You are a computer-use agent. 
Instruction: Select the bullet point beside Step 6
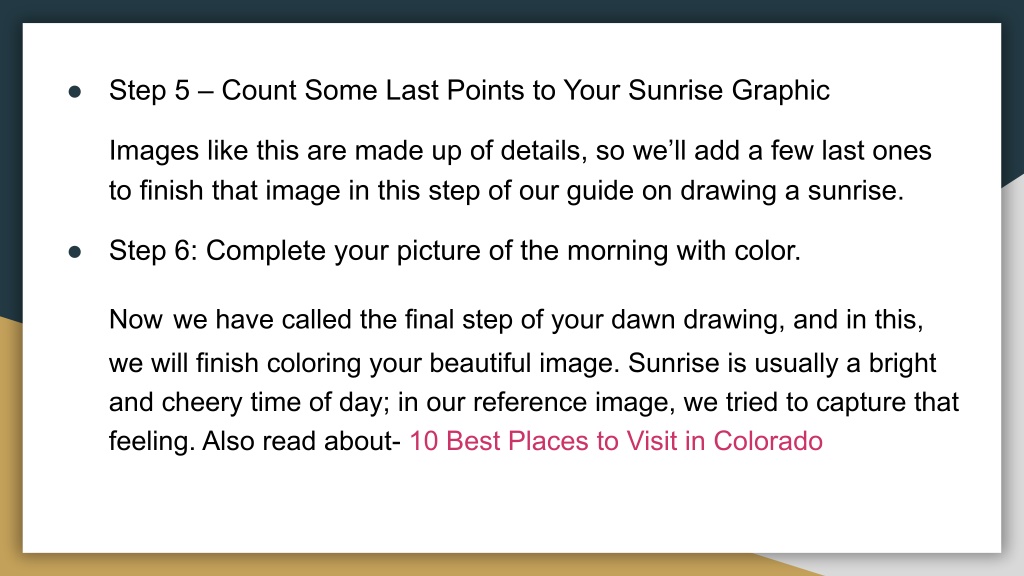pos(74,251)
